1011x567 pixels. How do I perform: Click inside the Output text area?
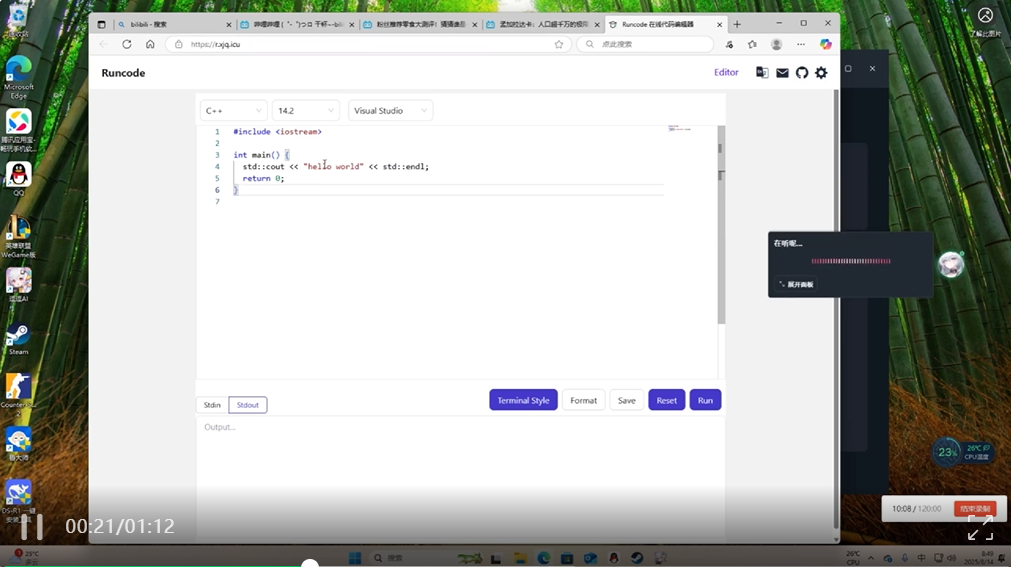[x=460, y=477]
